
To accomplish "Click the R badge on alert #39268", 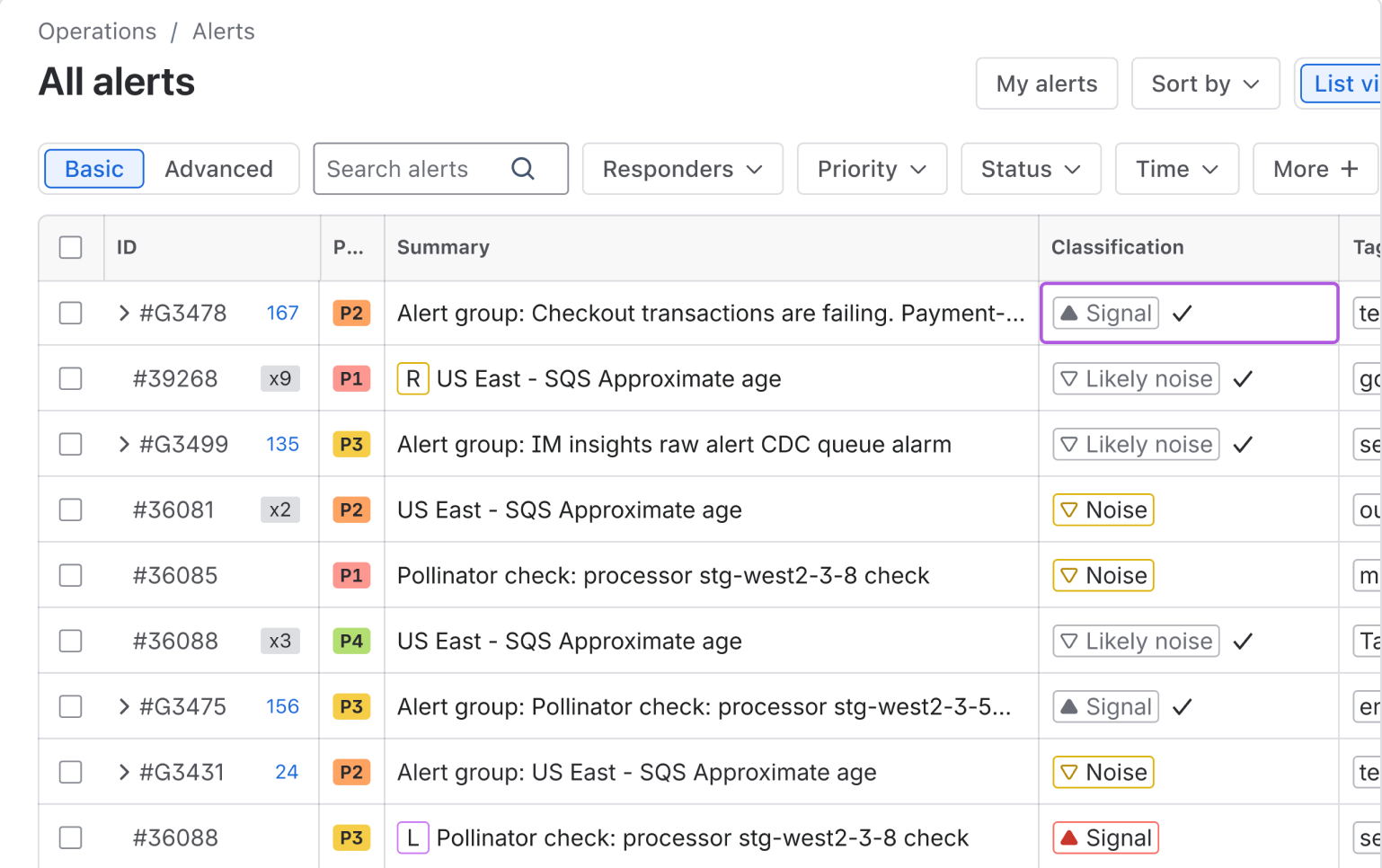I will coord(412,379).
